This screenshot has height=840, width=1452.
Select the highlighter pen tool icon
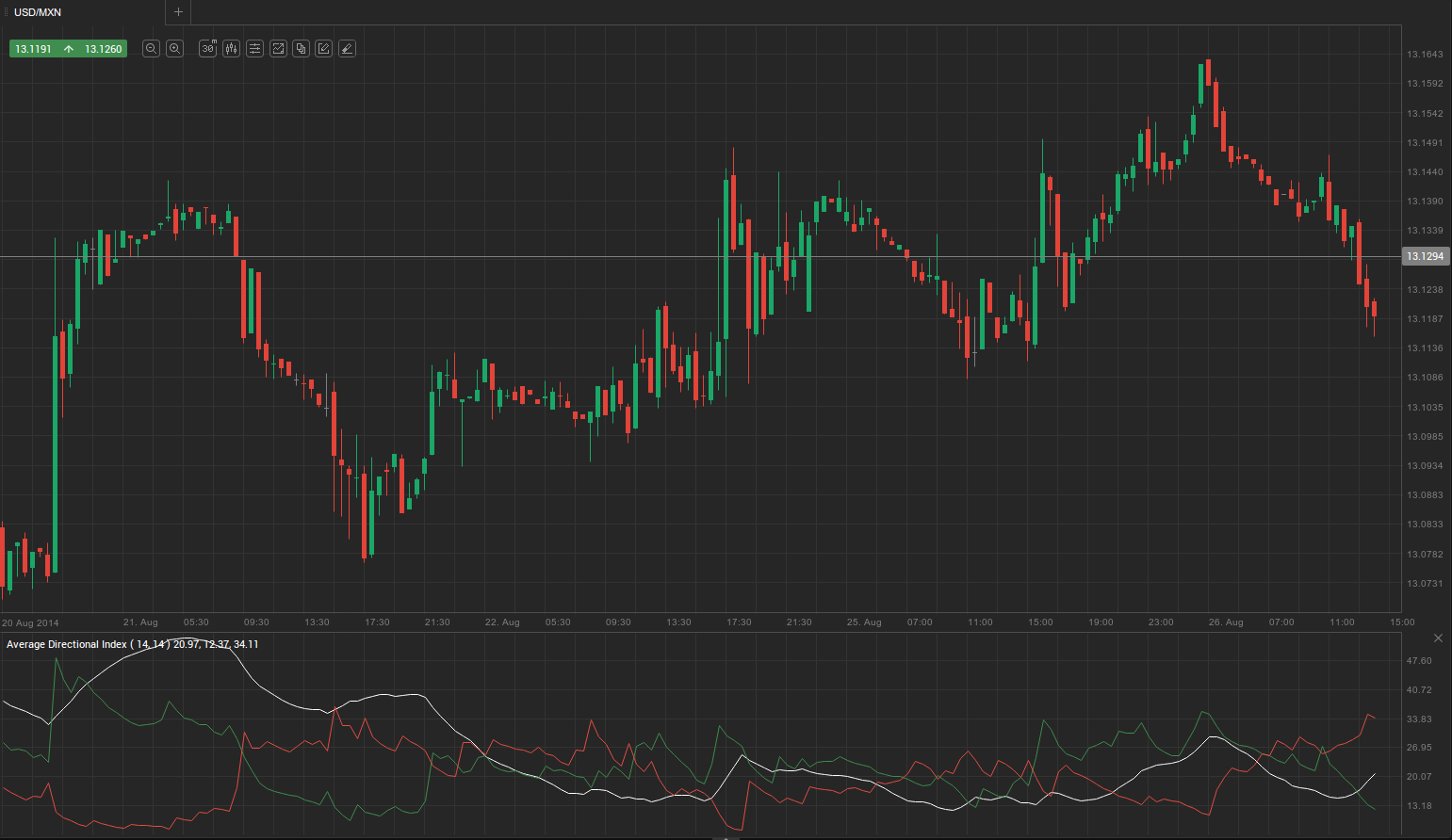click(347, 49)
